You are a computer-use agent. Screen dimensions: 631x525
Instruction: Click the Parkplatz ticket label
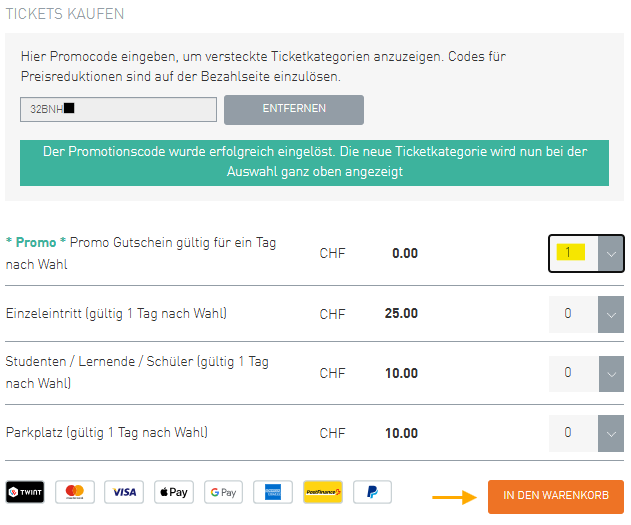click(106, 433)
